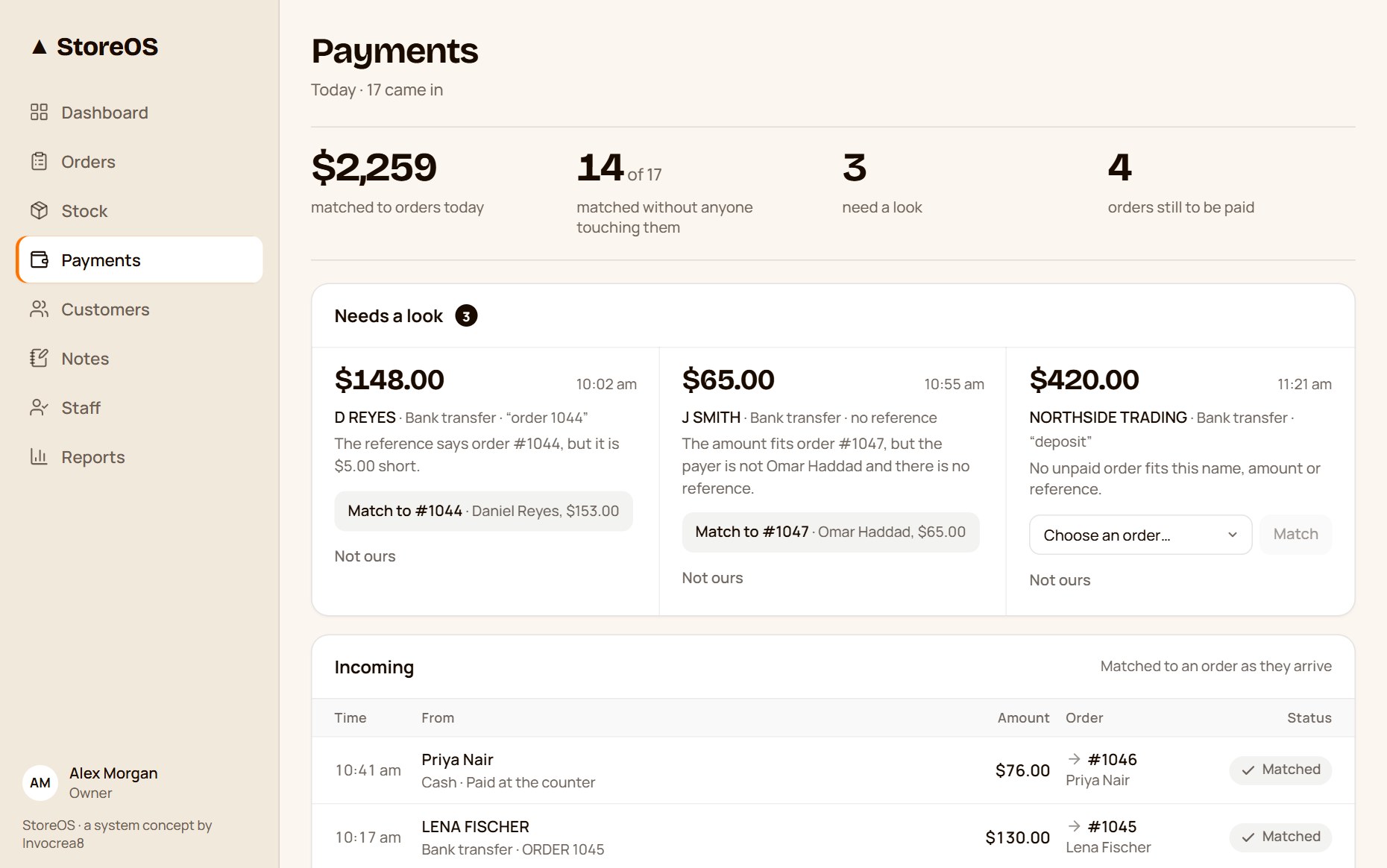
Task: Go to the Staff page
Action: (139, 408)
